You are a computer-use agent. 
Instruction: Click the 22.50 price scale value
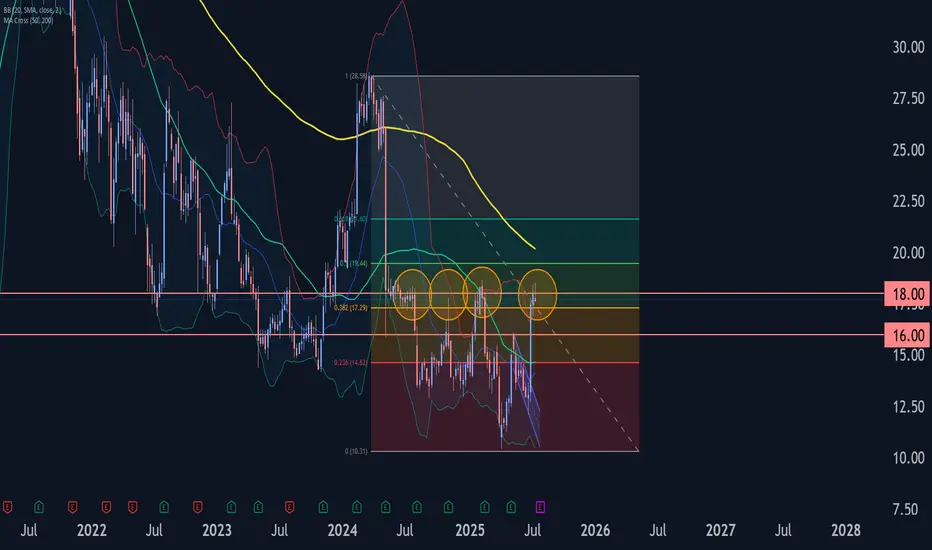[x=908, y=201]
